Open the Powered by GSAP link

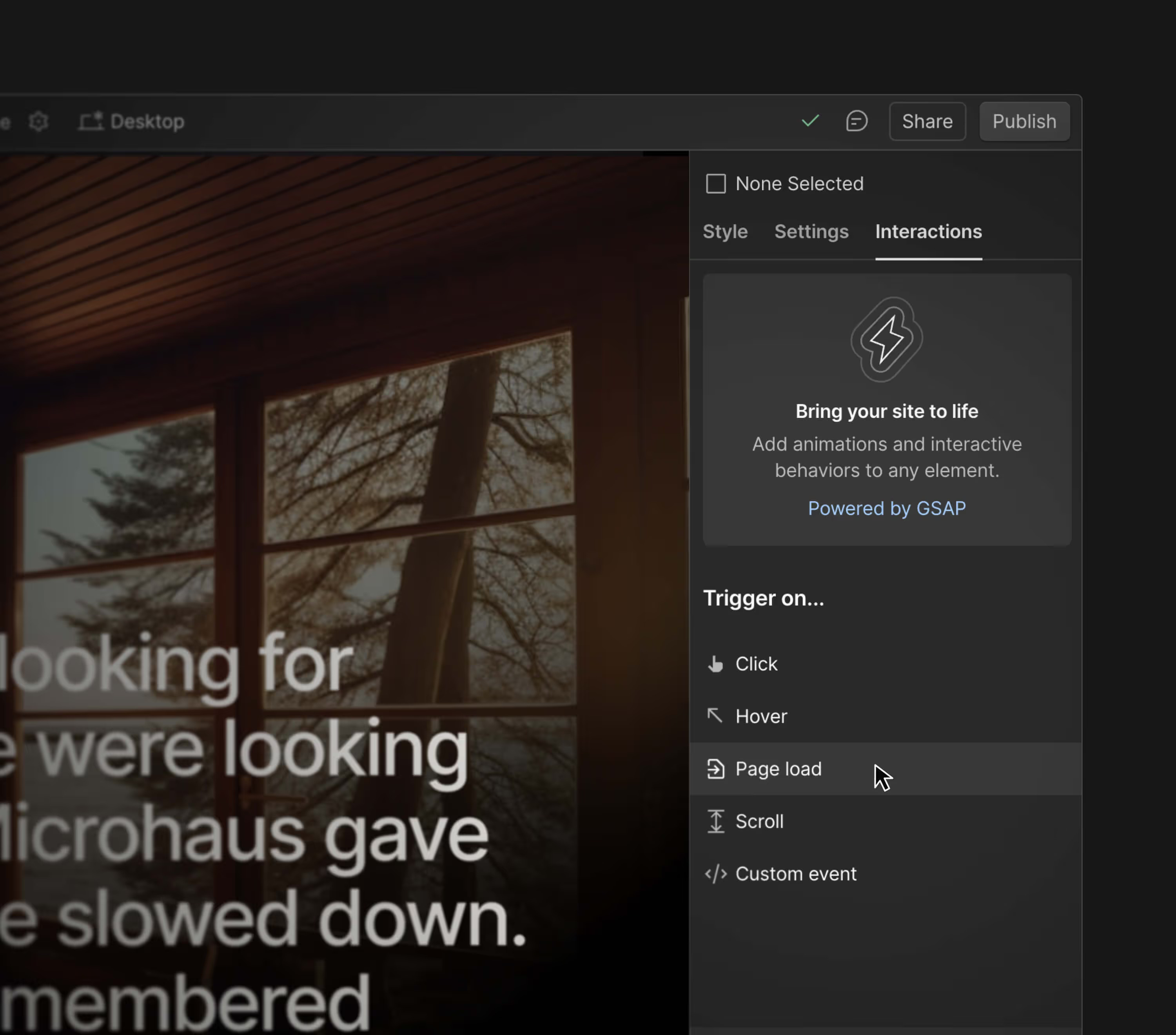point(887,508)
